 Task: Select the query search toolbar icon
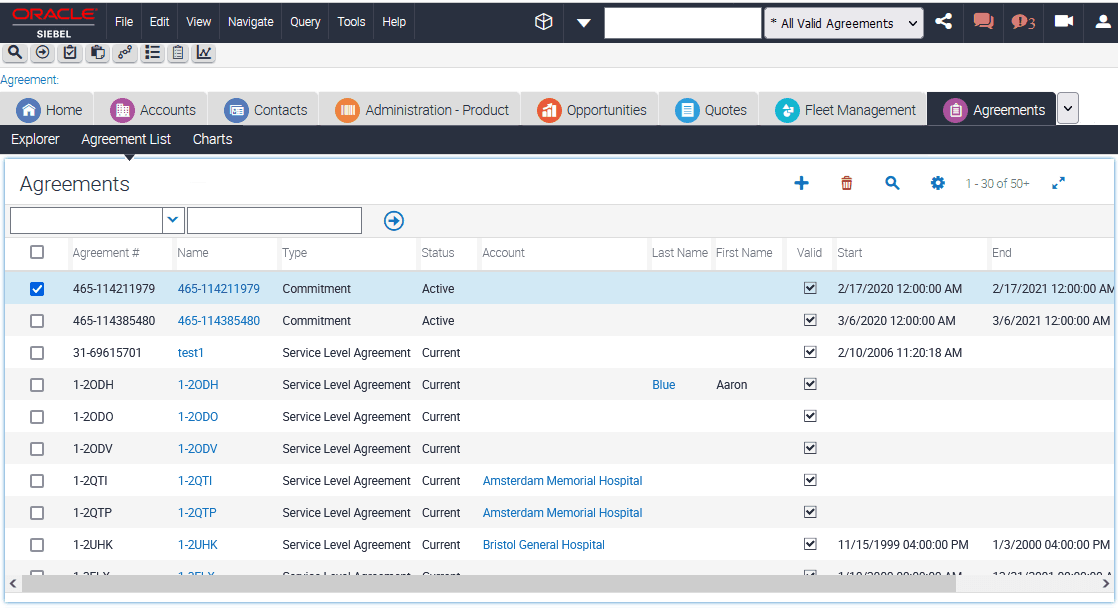point(14,53)
